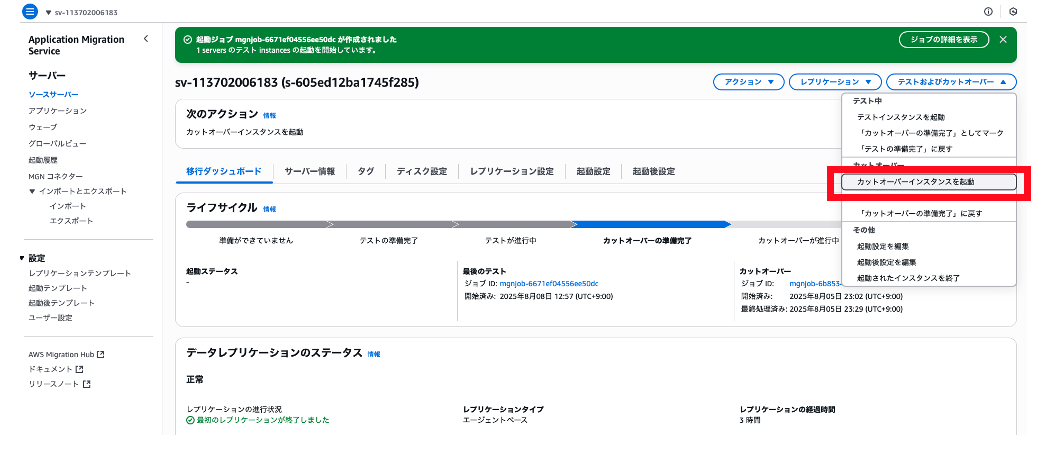The width and height of the screenshot is (1047, 453).
Task: Open ユーザー設定 in sidebar
Action: [x=50, y=318]
